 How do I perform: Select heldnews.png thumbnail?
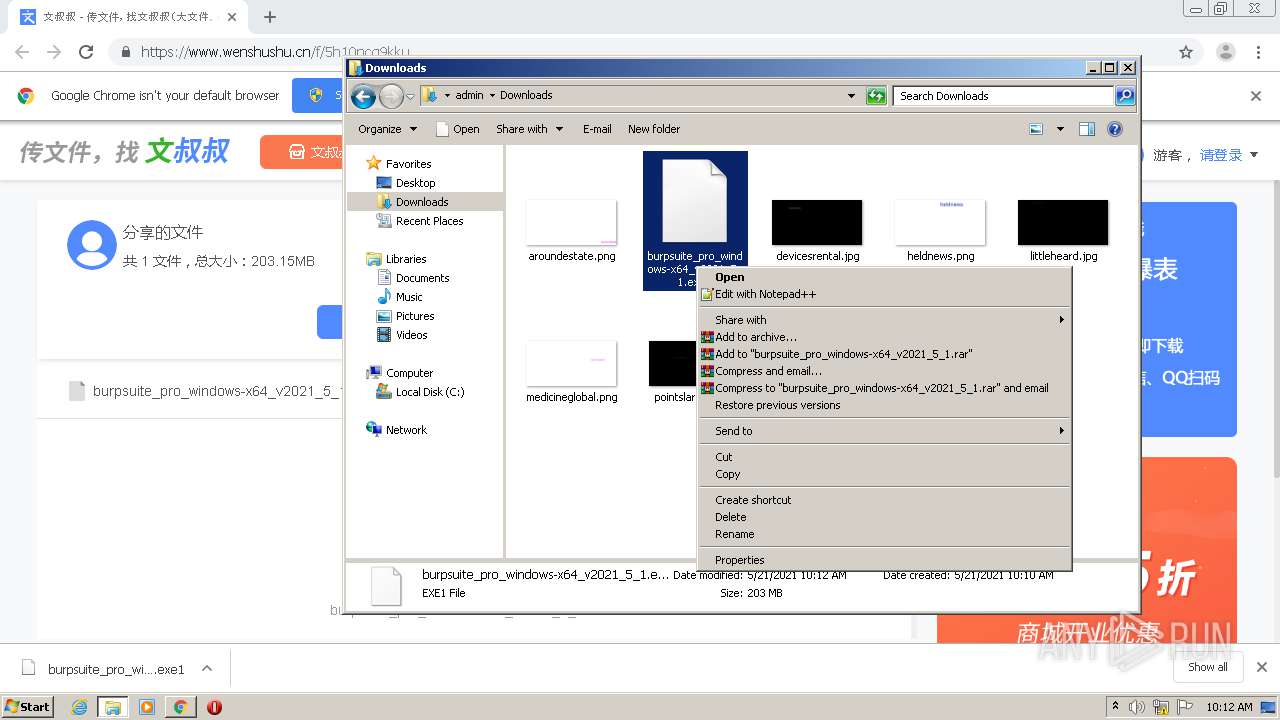pyautogui.click(x=940, y=222)
